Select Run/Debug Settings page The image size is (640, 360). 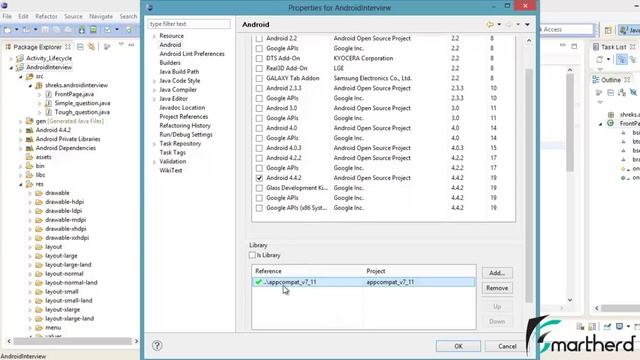point(186,135)
